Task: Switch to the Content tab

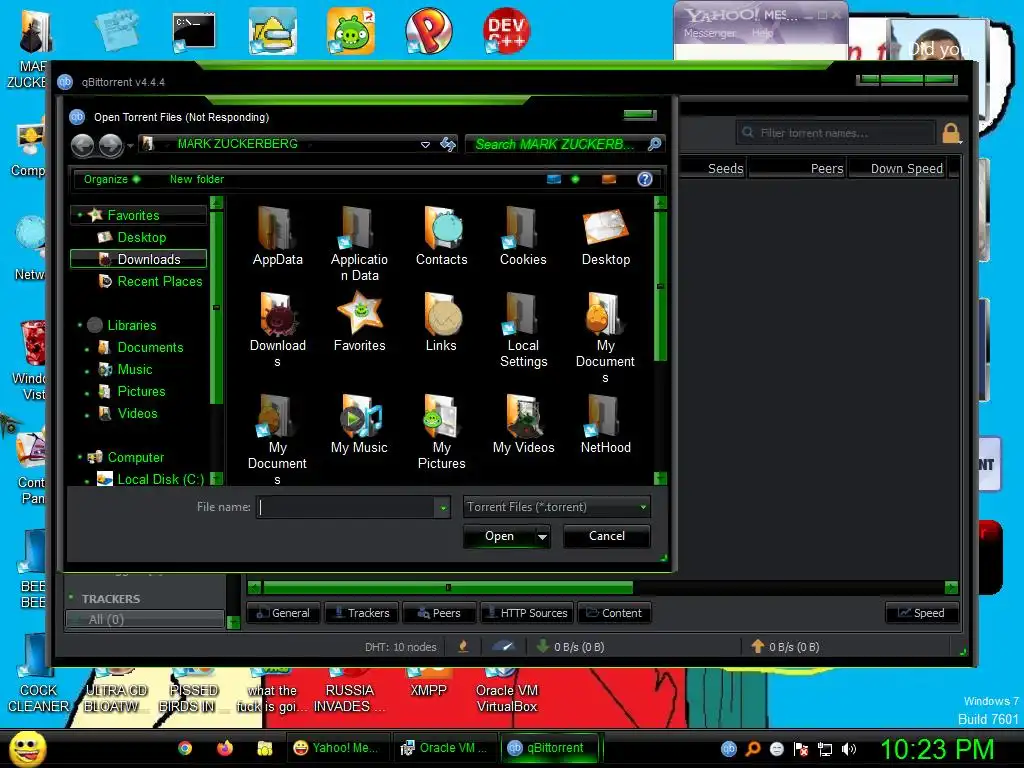Action: point(615,613)
